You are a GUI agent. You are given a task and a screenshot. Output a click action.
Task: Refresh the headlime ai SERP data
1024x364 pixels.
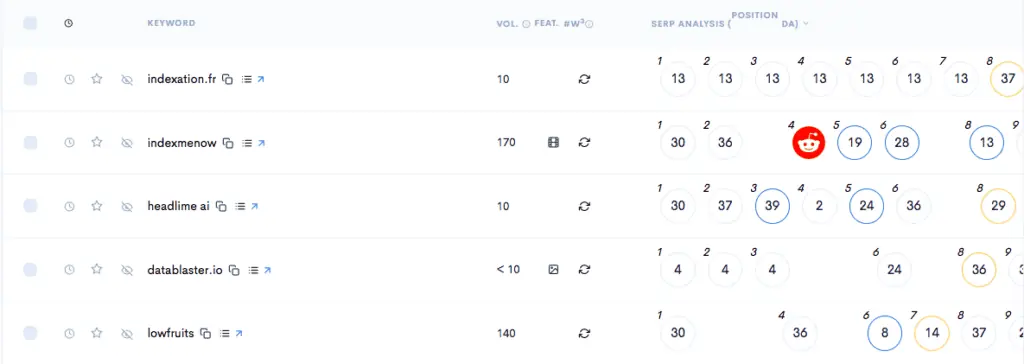click(x=584, y=206)
